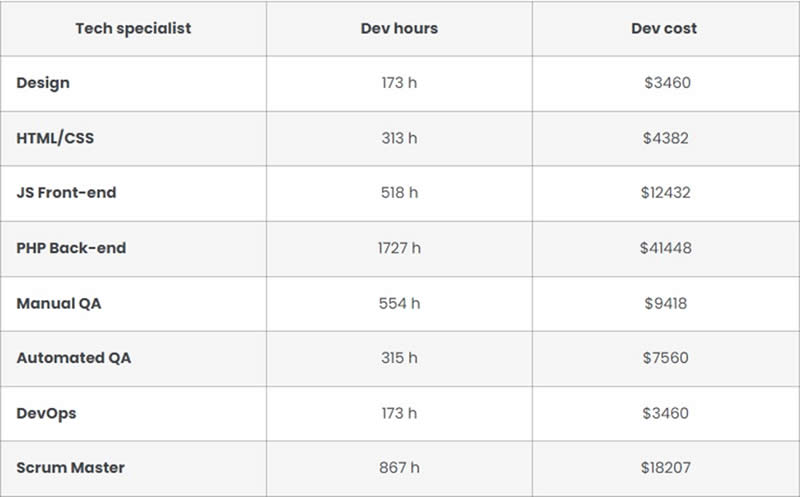Select the Automated QA row label
The width and height of the screenshot is (800, 497).
pos(74,358)
